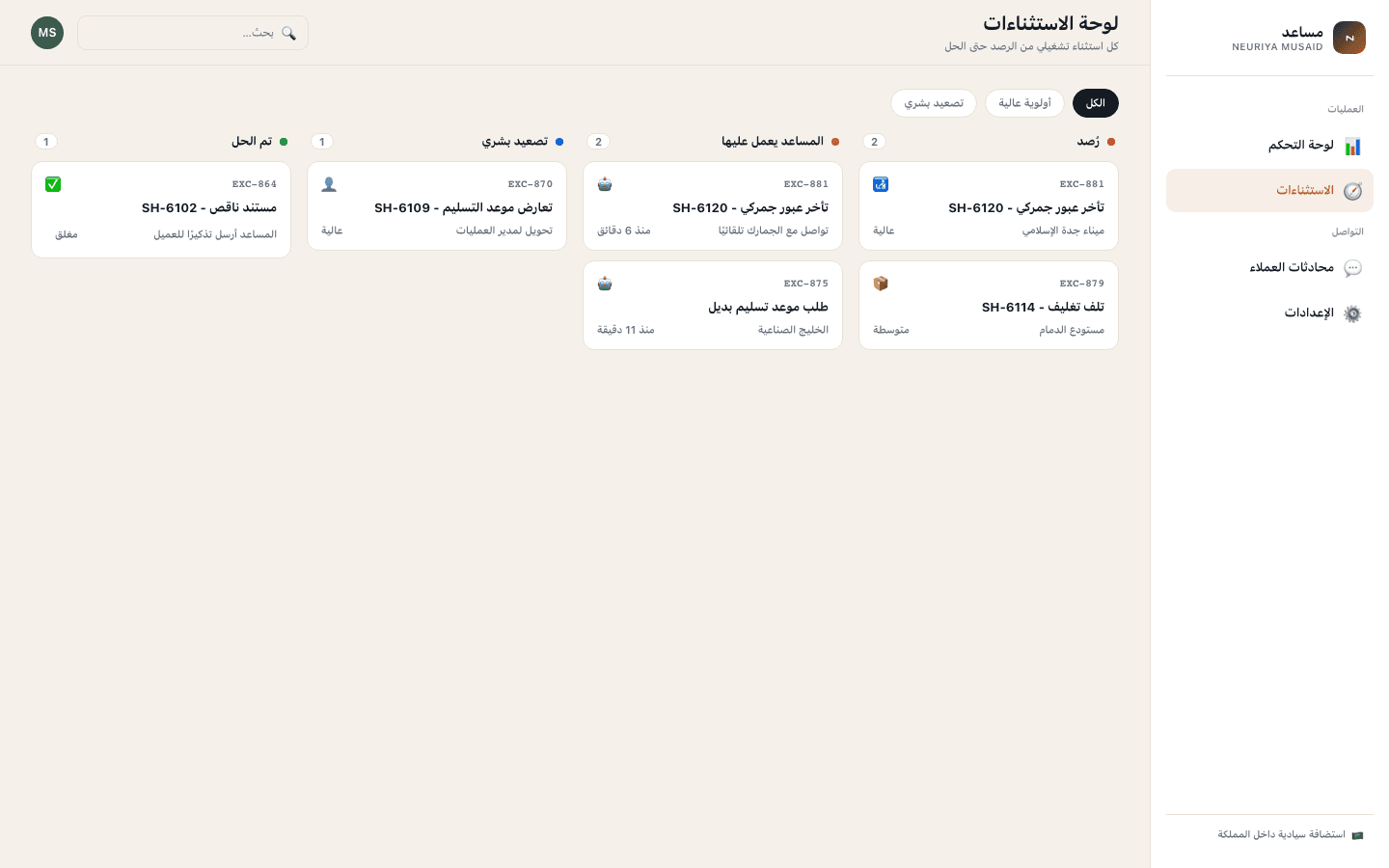Click blue dot beside تصعيد بشري column header
Screen dimensions: 1389x868
point(559,142)
